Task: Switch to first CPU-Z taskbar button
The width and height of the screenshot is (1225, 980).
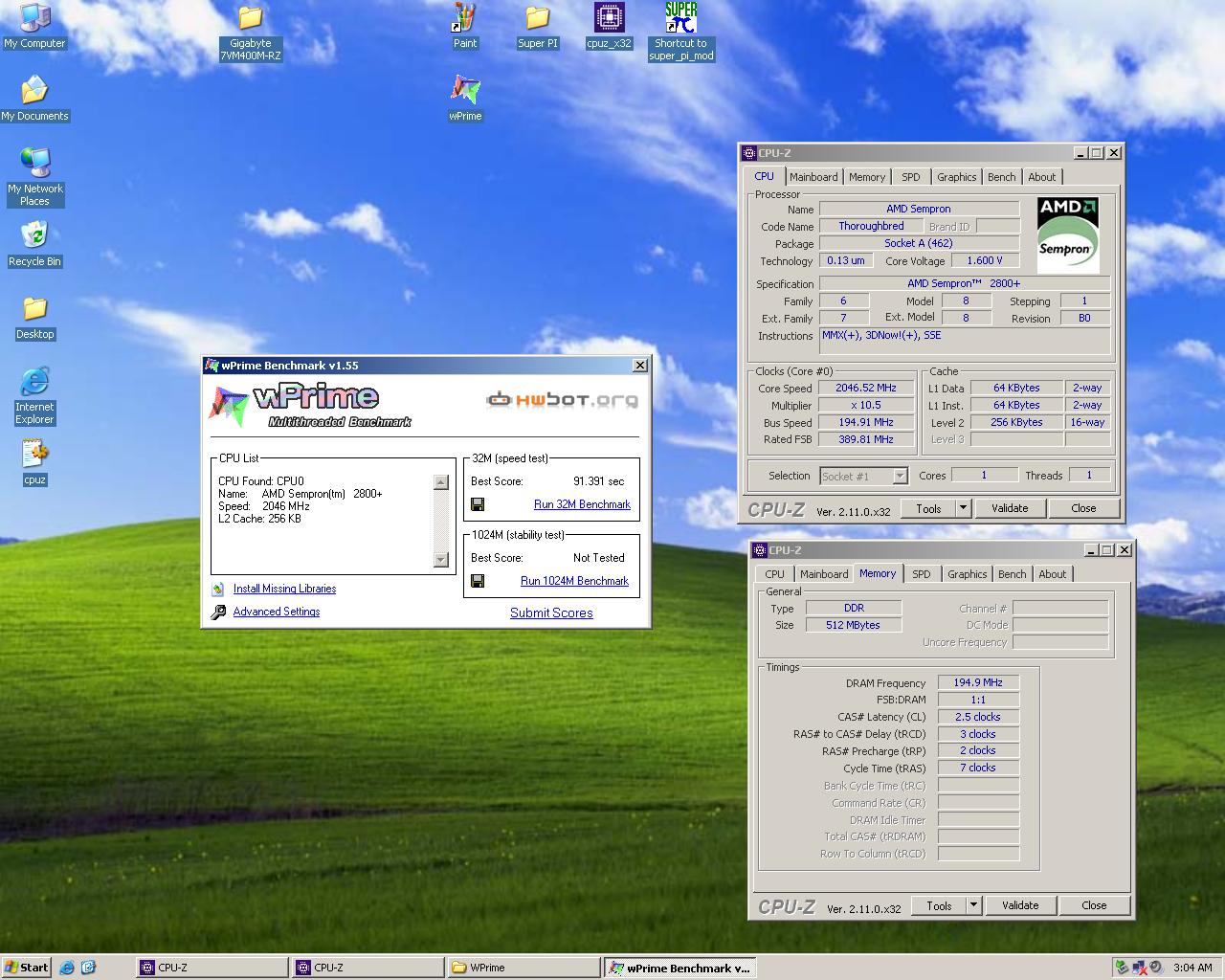Action: tap(212, 968)
